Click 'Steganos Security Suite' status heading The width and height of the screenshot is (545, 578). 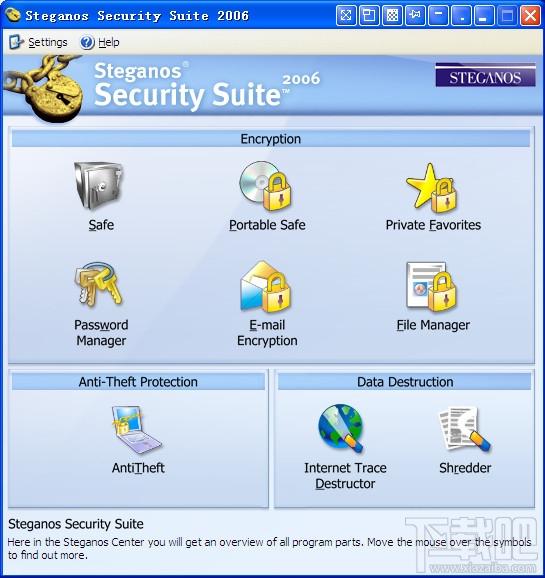[76, 524]
